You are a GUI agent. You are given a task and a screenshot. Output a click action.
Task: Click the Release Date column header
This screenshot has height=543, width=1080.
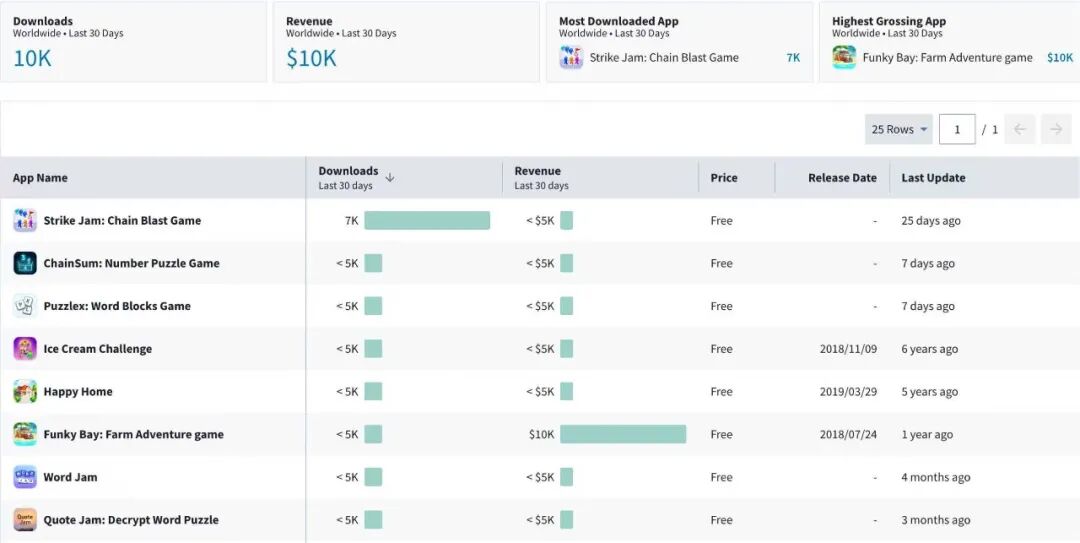[x=842, y=178]
